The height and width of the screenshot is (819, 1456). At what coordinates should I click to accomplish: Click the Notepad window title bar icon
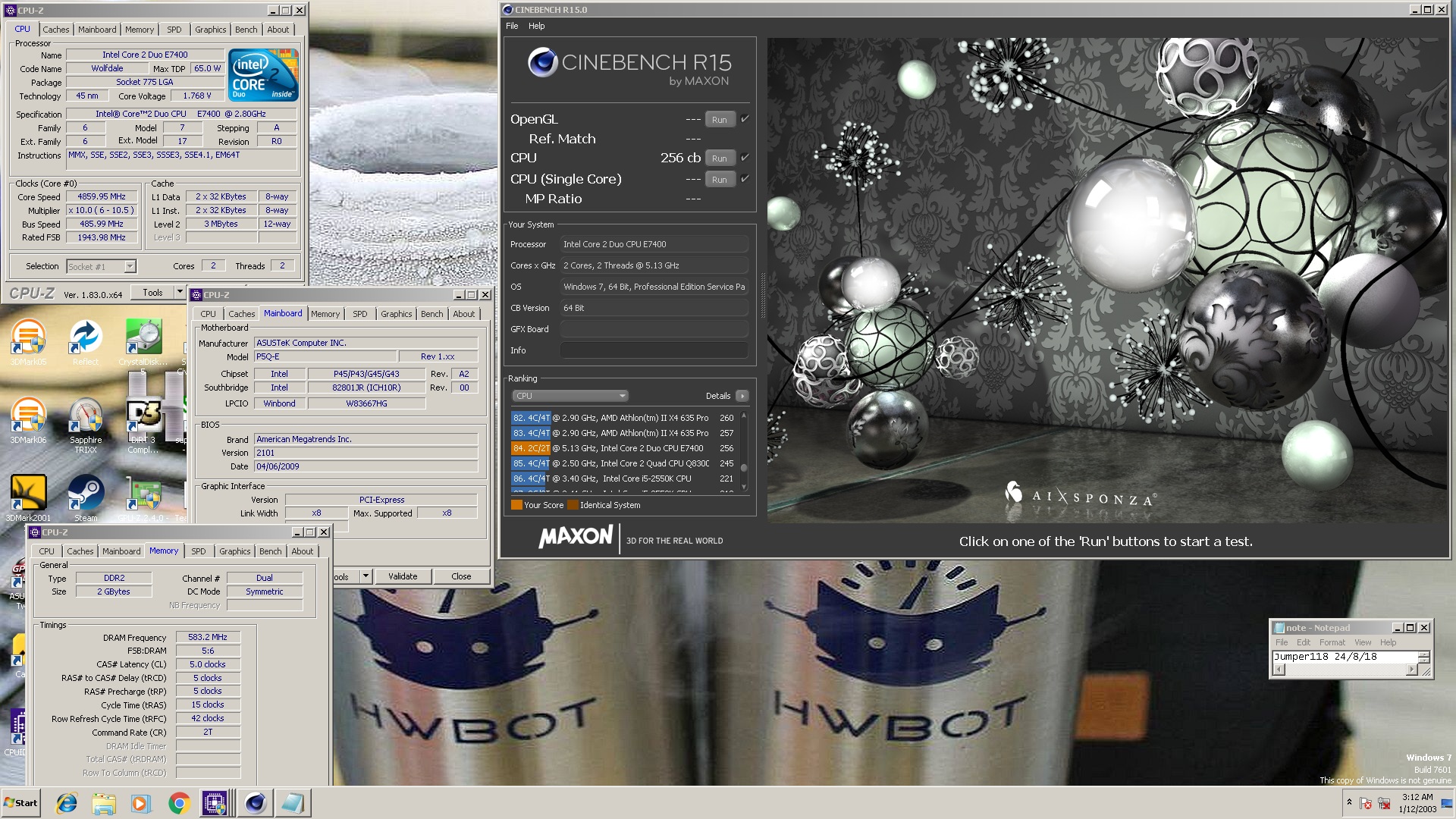pyautogui.click(x=1279, y=628)
